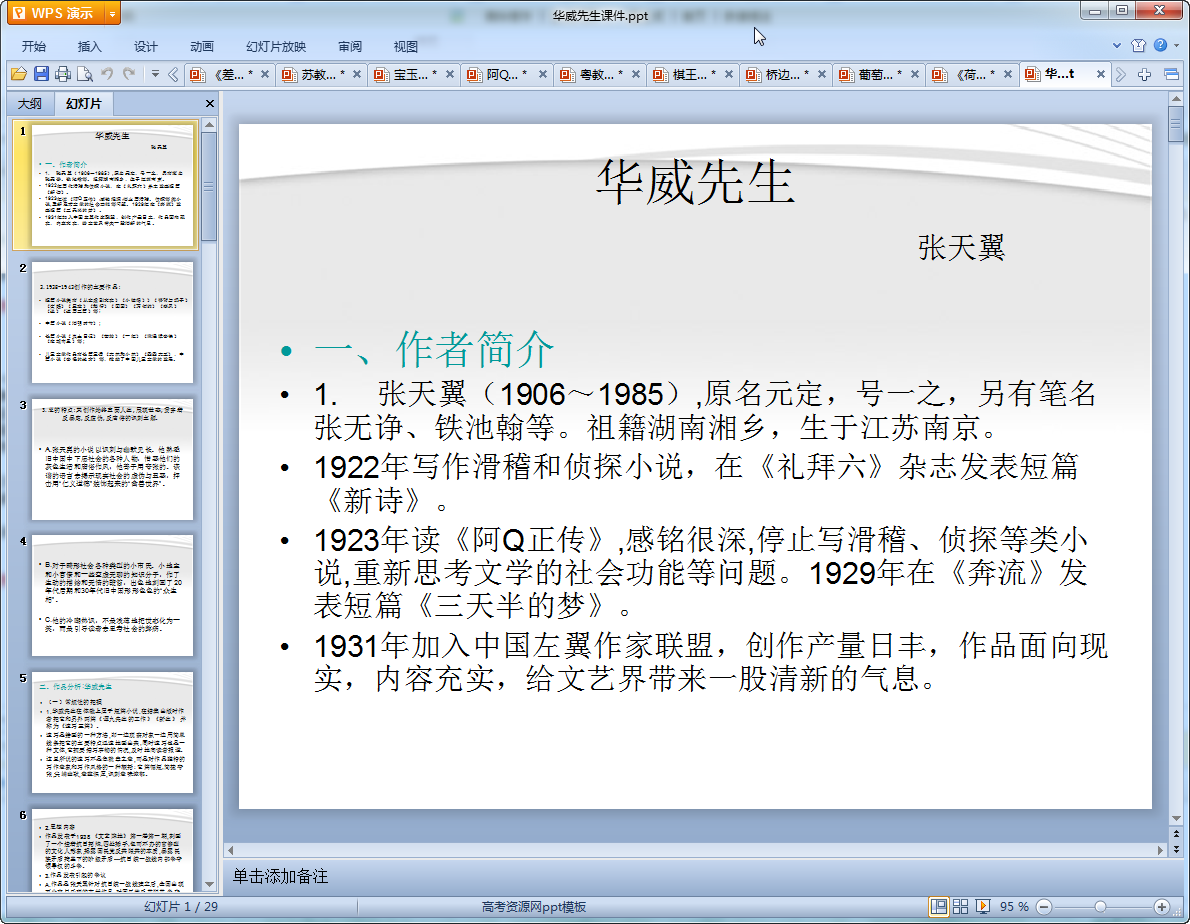Switch to the 大纲 outline pane tab
The width and height of the screenshot is (1190, 924).
coord(30,104)
